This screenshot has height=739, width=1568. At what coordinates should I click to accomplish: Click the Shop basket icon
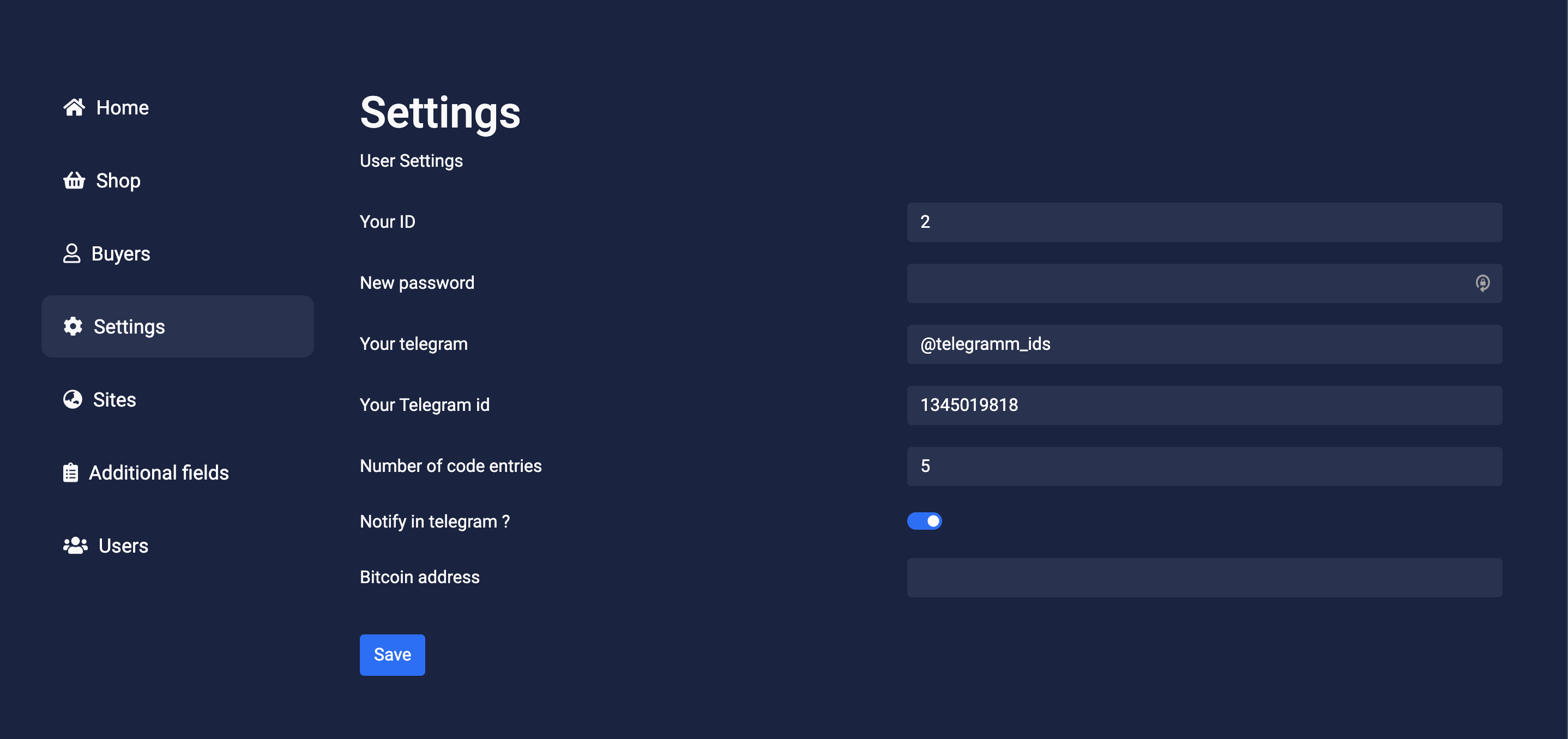click(74, 180)
